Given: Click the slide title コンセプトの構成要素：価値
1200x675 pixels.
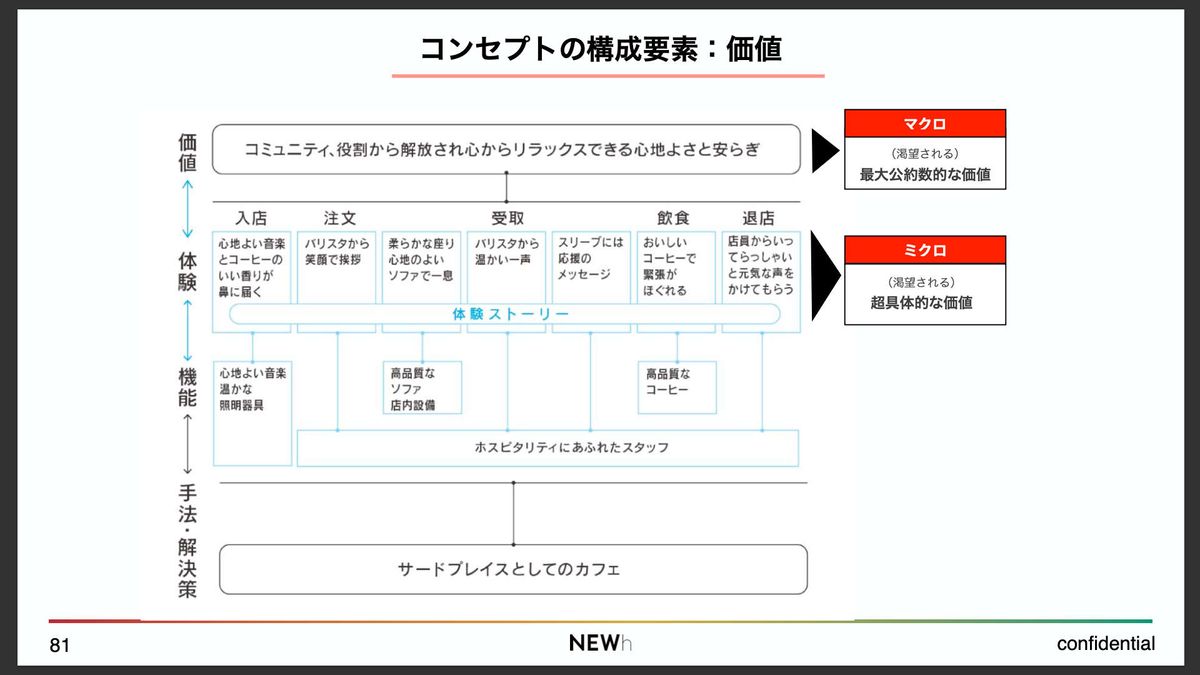Looking at the screenshot, I should 600,48.
